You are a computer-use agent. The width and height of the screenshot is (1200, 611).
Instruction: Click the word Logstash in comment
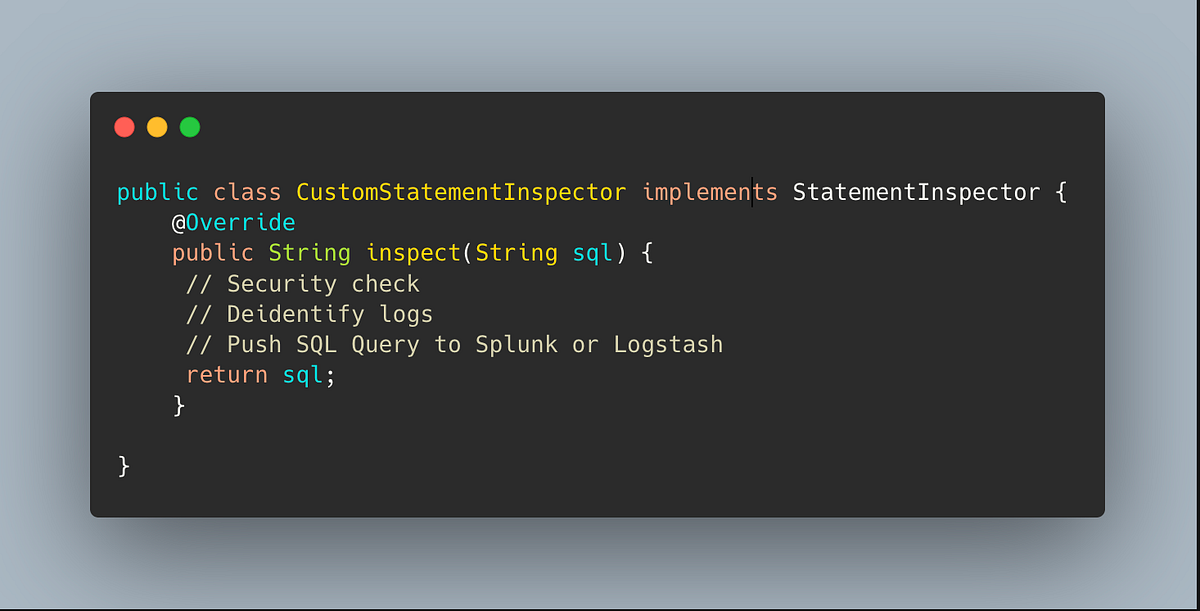click(668, 345)
